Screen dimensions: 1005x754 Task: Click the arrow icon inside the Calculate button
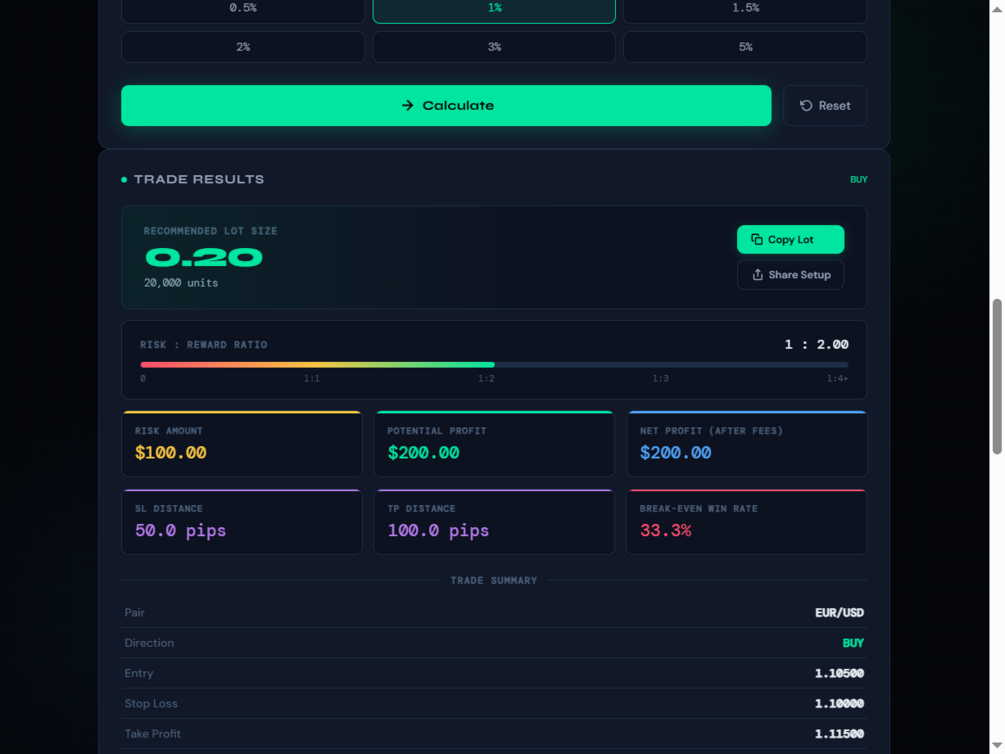pos(407,105)
